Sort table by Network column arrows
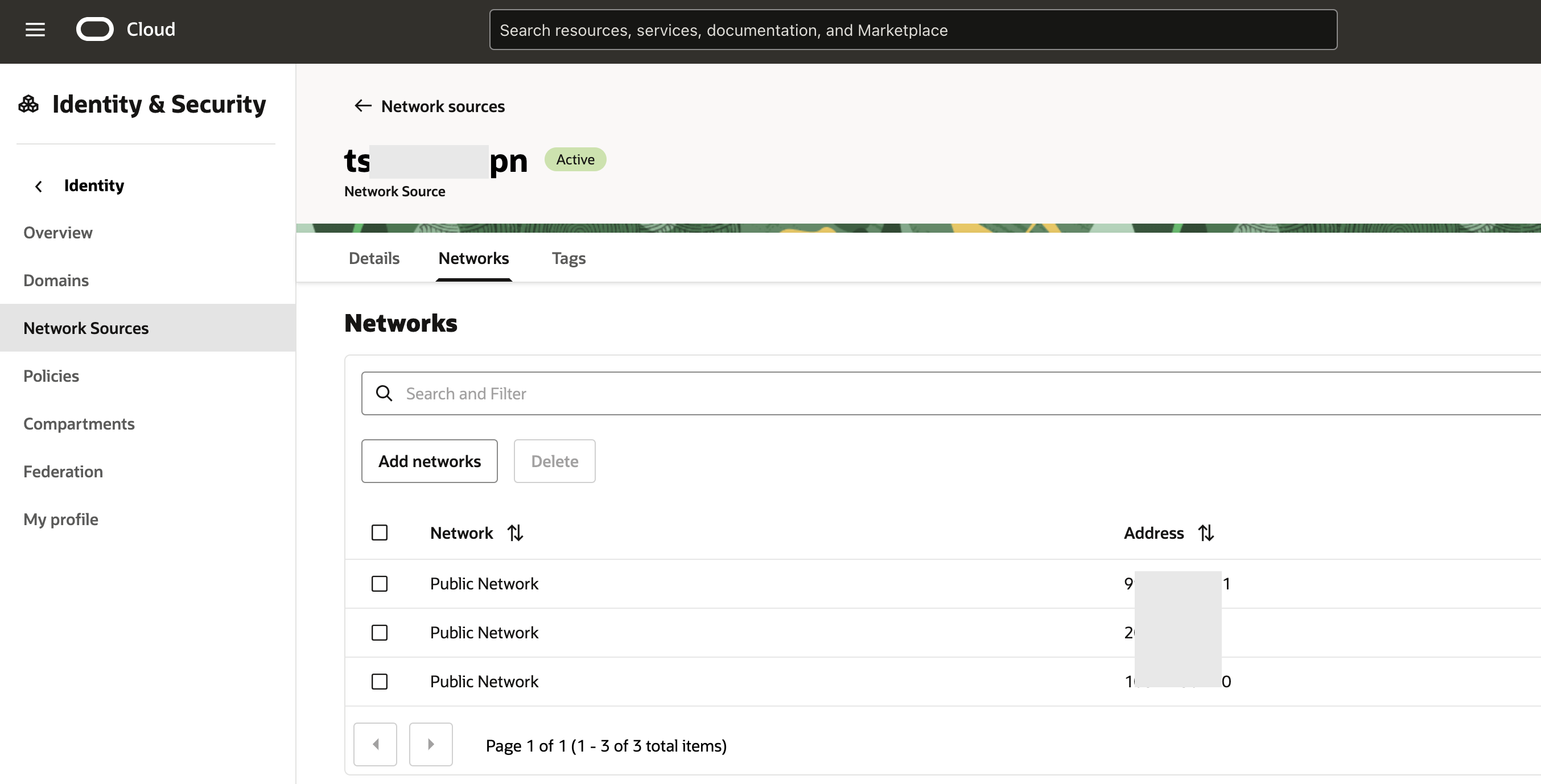The height and width of the screenshot is (784, 1541). (x=515, y=532)
